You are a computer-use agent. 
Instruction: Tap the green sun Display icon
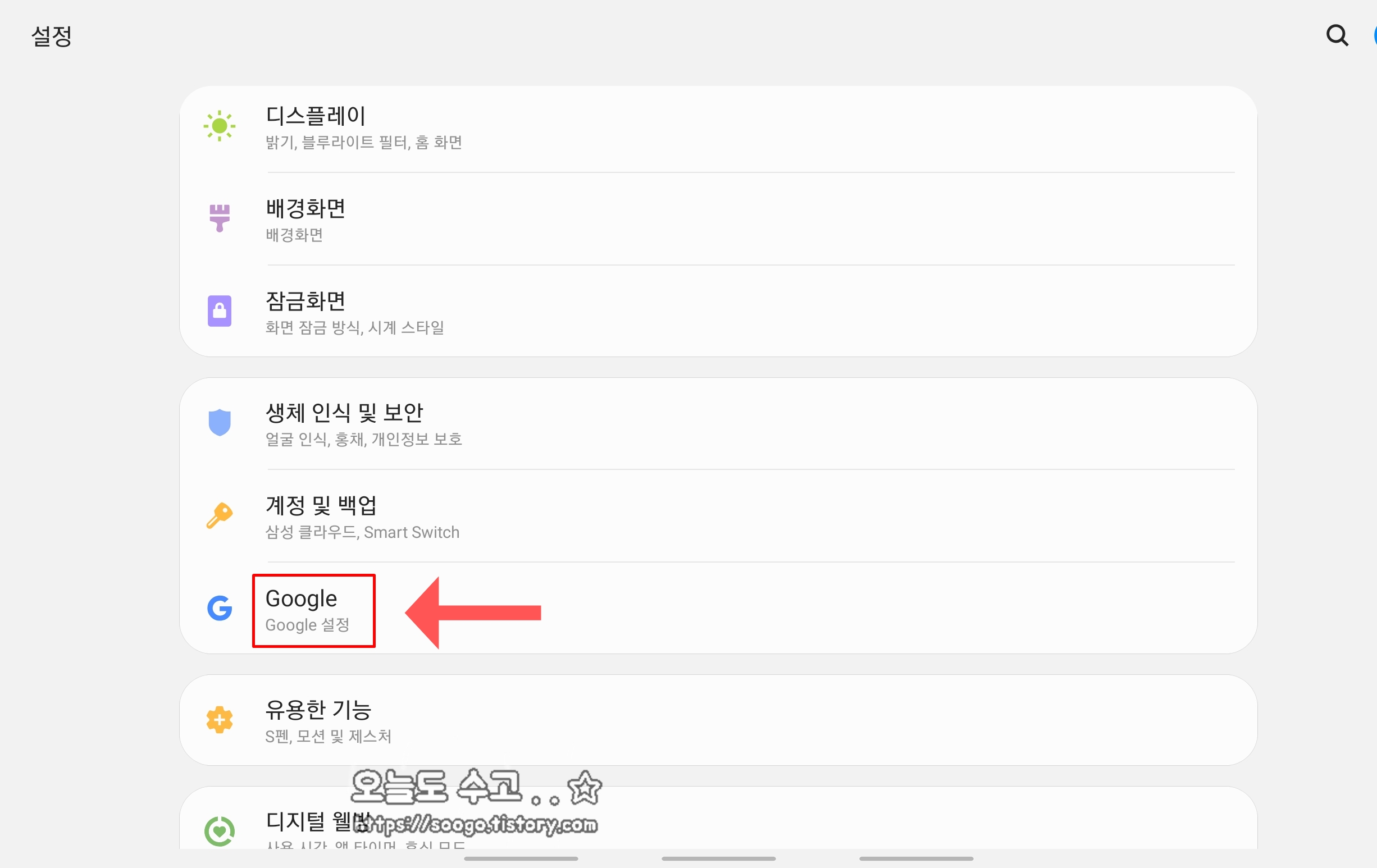coord(219,126)
